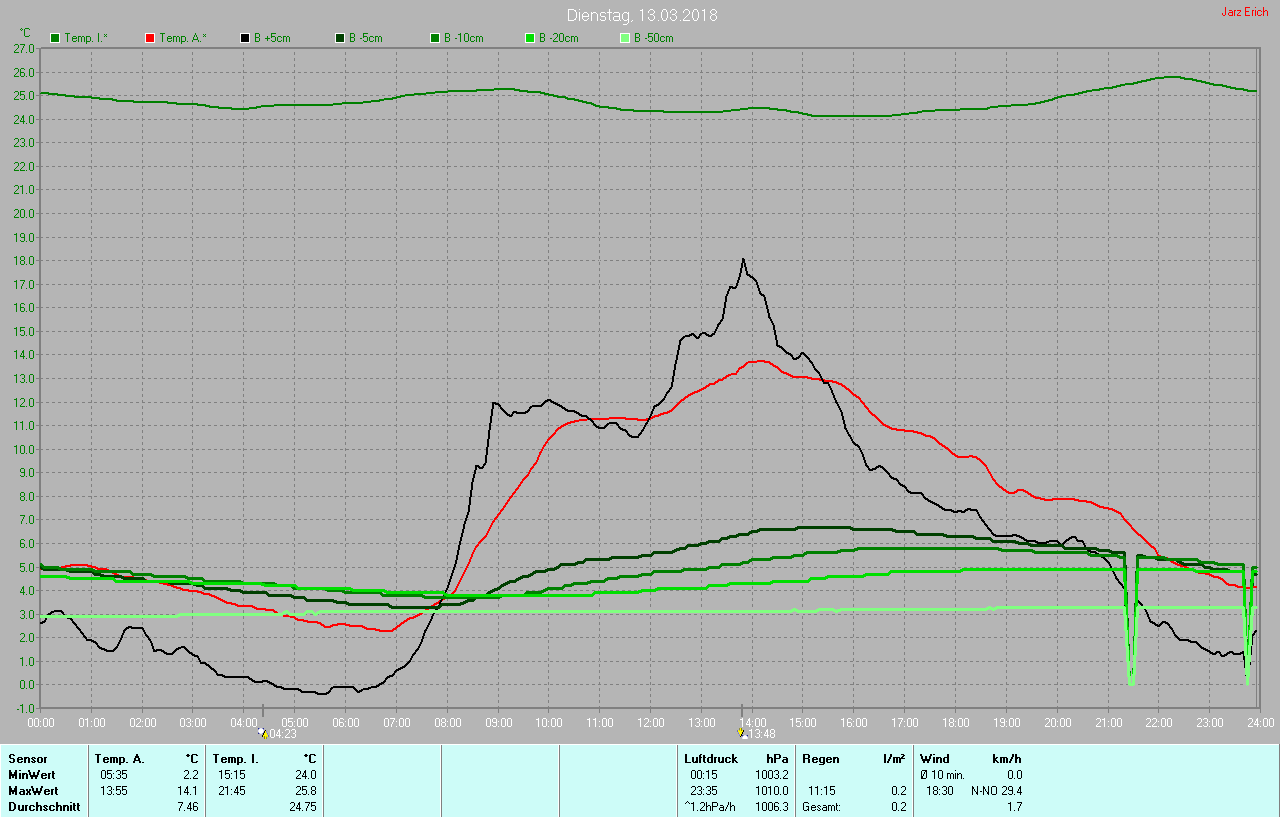Image resolution: width=1280 pixels, height=817 pixels.
Task: Select the Temp. I. average value "24.75"
Action: (x=302, y=807)
